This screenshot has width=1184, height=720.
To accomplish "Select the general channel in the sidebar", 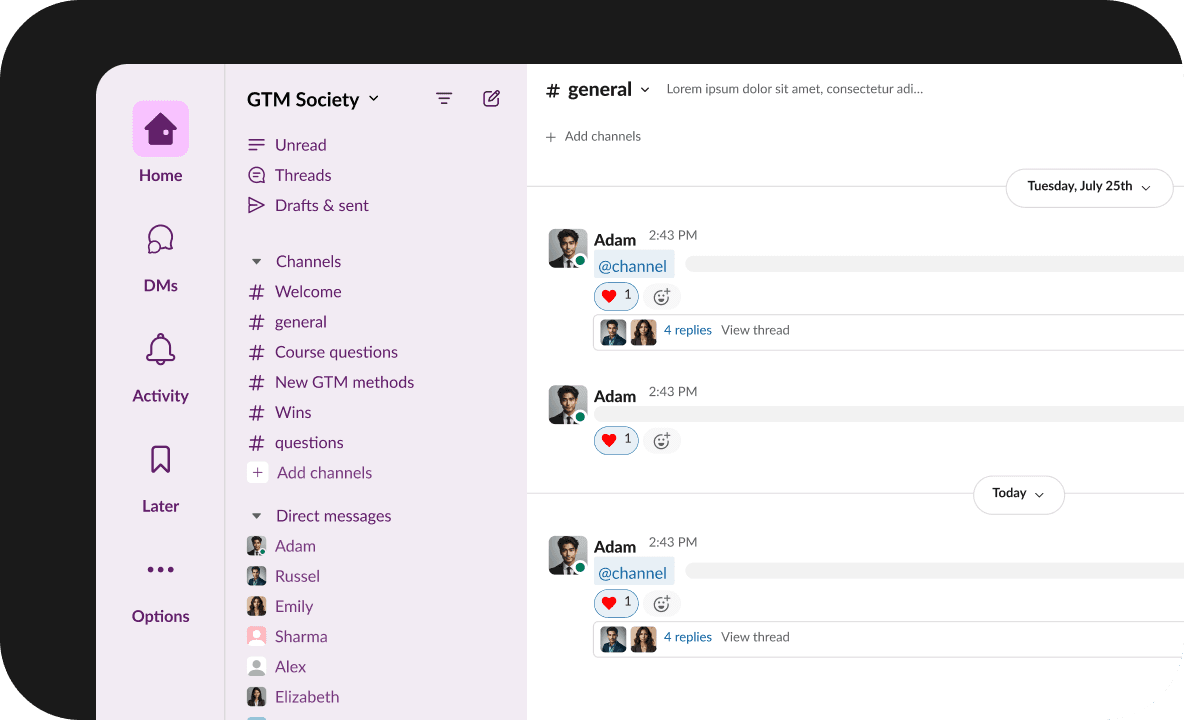I will pos(288,322).
